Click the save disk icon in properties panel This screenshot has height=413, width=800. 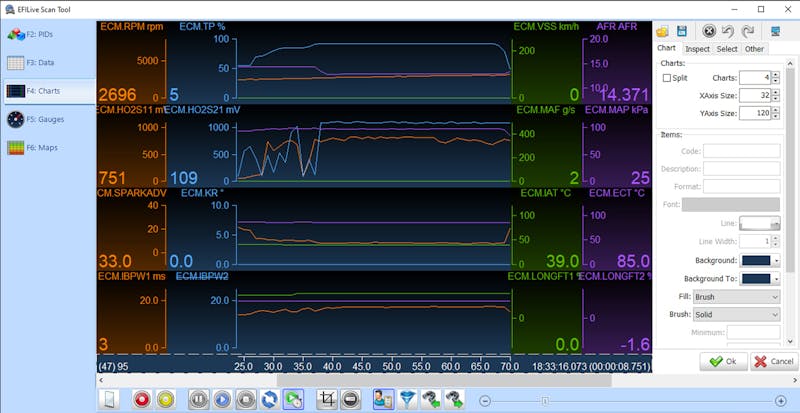(x=681, y=32)
